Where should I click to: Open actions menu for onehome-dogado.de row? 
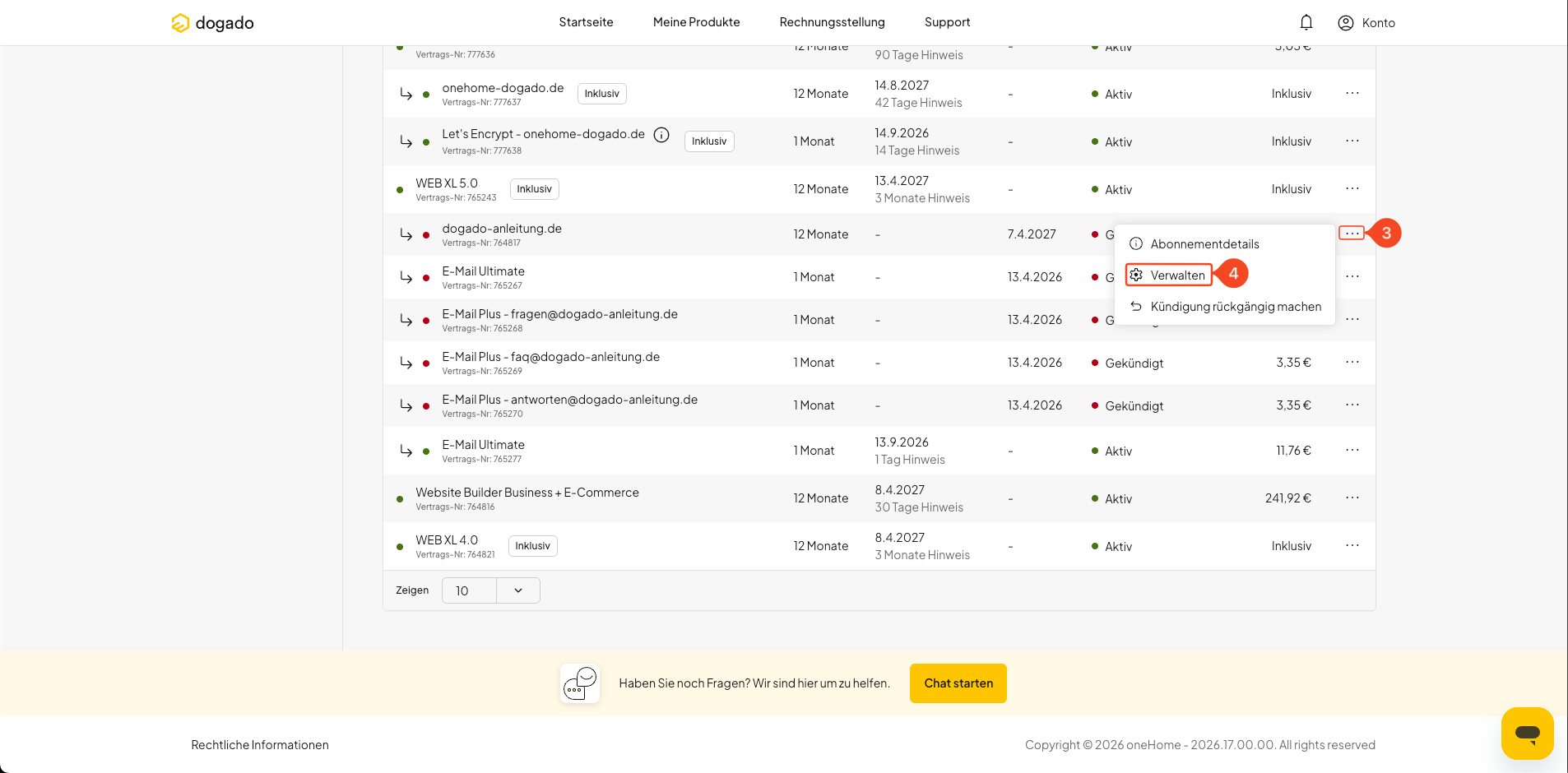tap(1352, 94)
